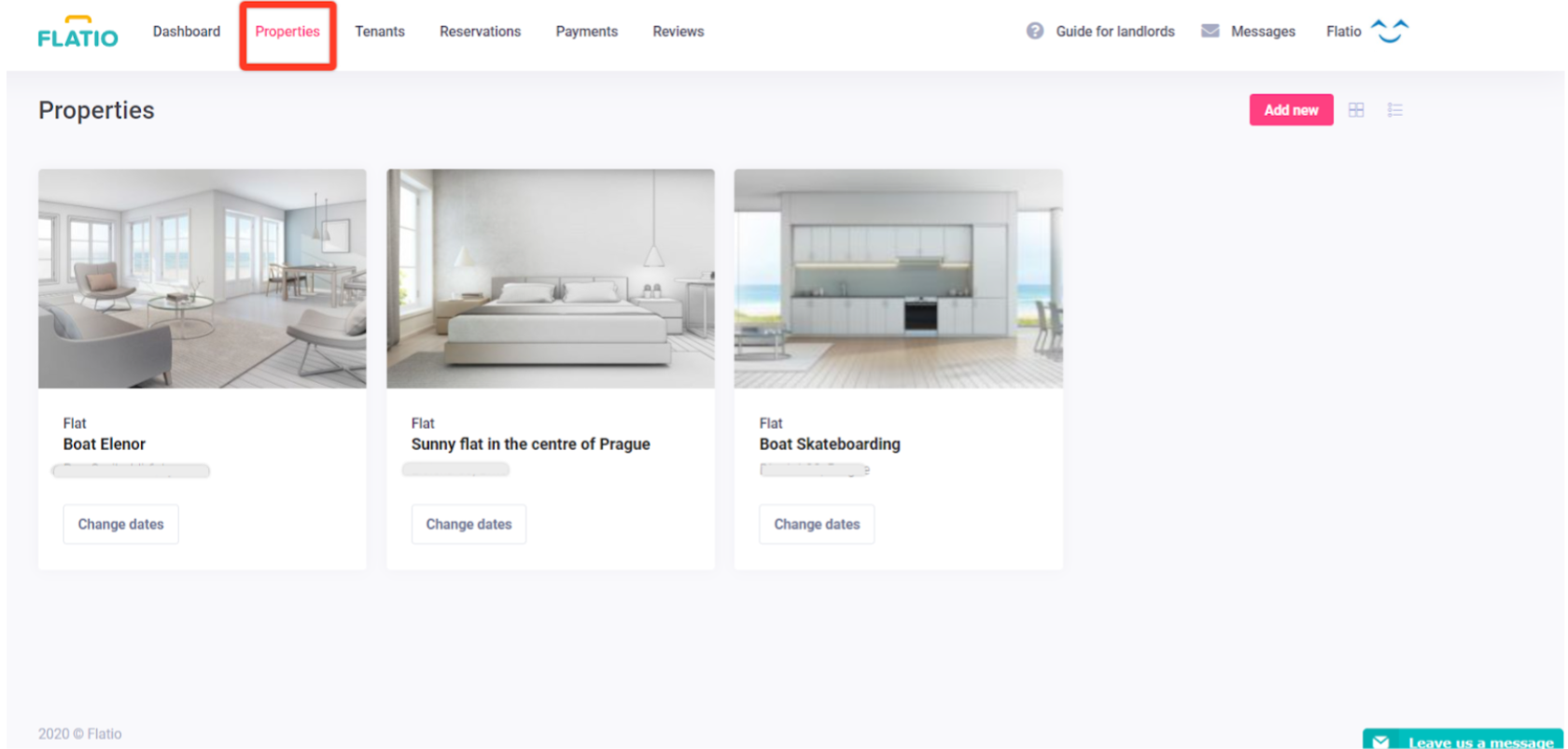
Task: Select the Properties tab
Action: (287, 31)
